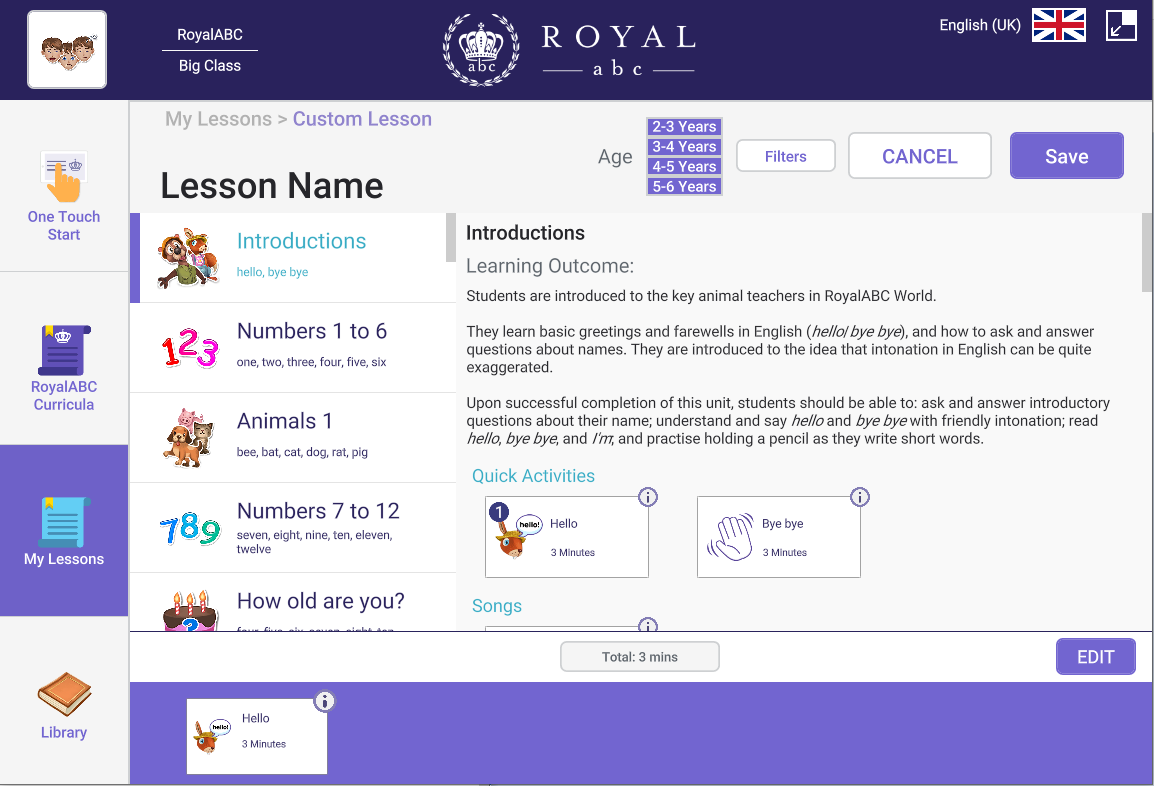Open the Filters options
The width and height of the screenshot is (1154, 786).
(x=785, y=156)
